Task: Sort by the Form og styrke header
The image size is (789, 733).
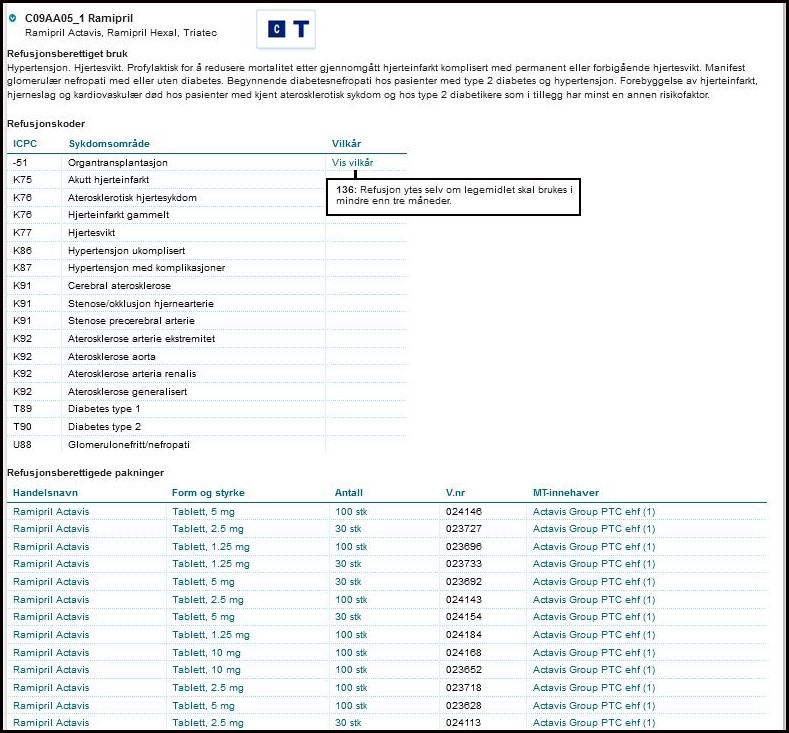Action: (x=208, y=493)
